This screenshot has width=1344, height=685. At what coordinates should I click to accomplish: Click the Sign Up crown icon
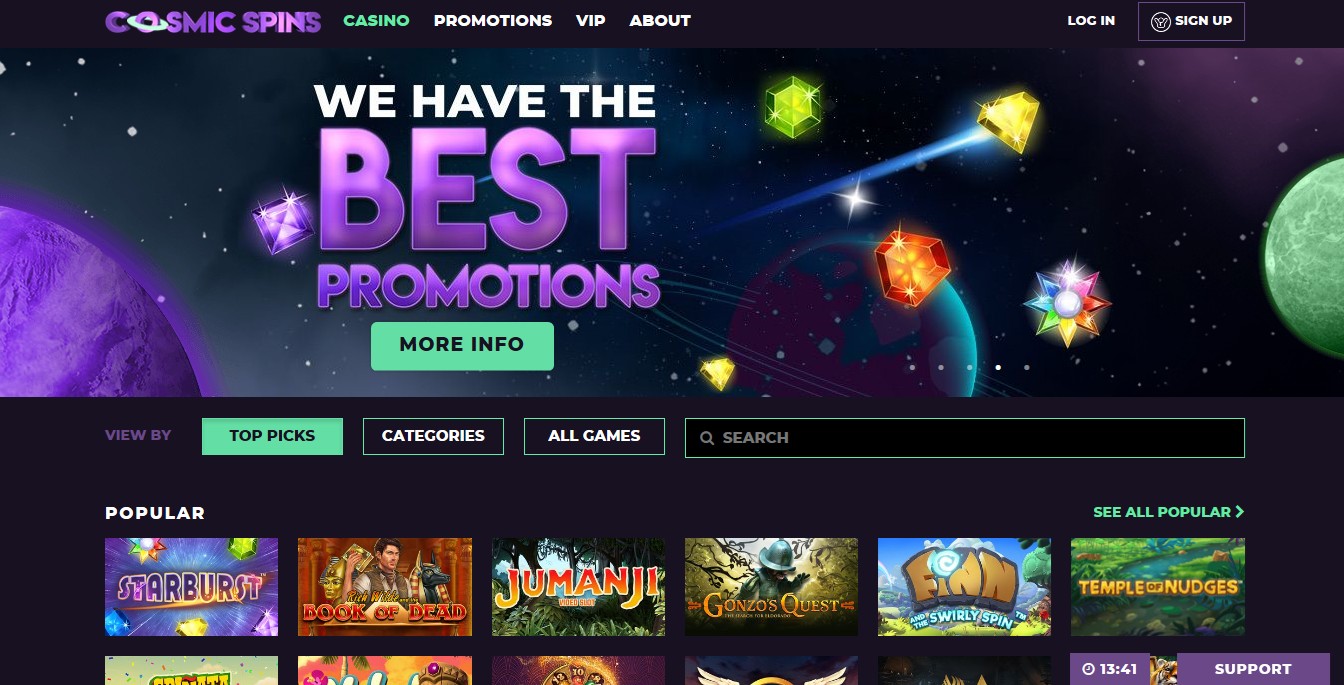(x=1160, y=21)
